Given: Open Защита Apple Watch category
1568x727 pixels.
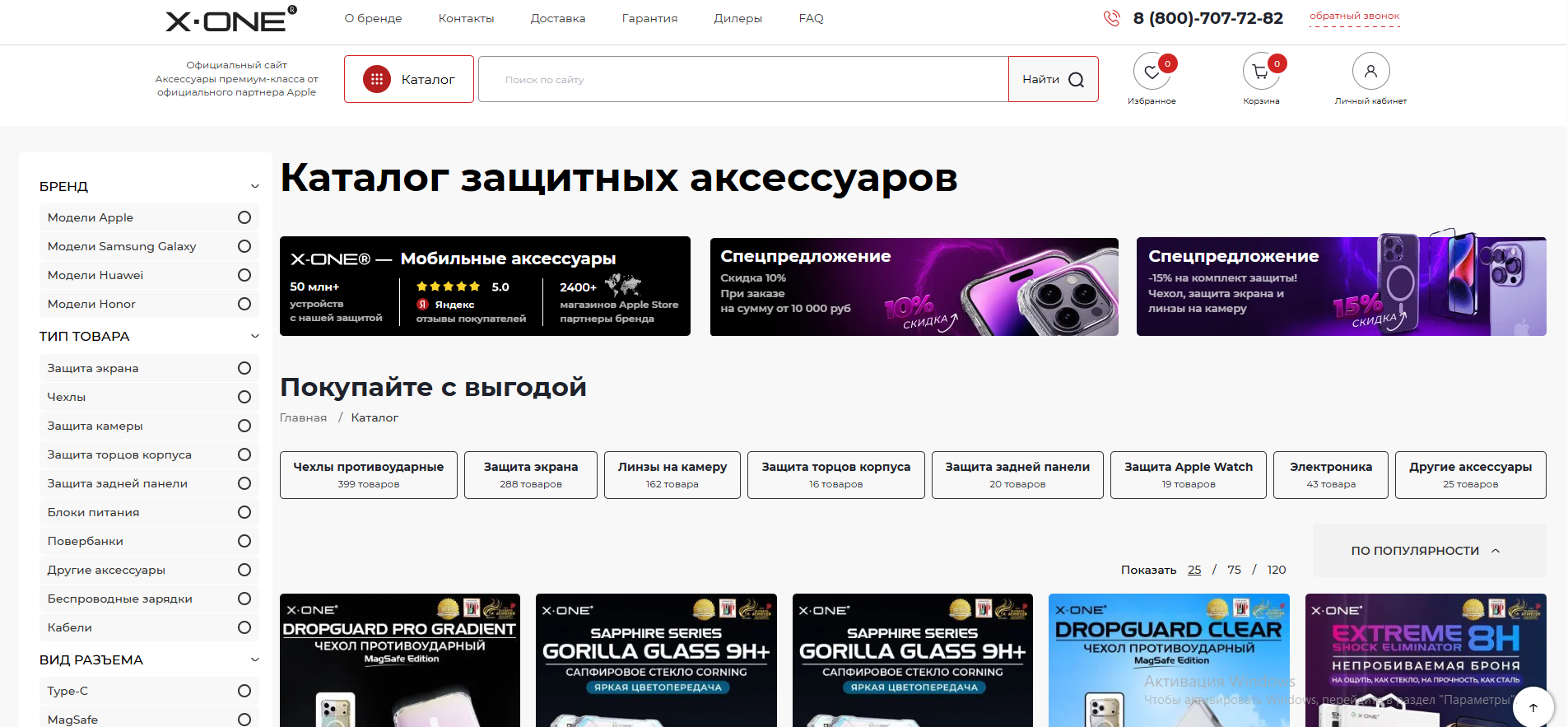Looking at the screenshot, I should coord(1189,475).
